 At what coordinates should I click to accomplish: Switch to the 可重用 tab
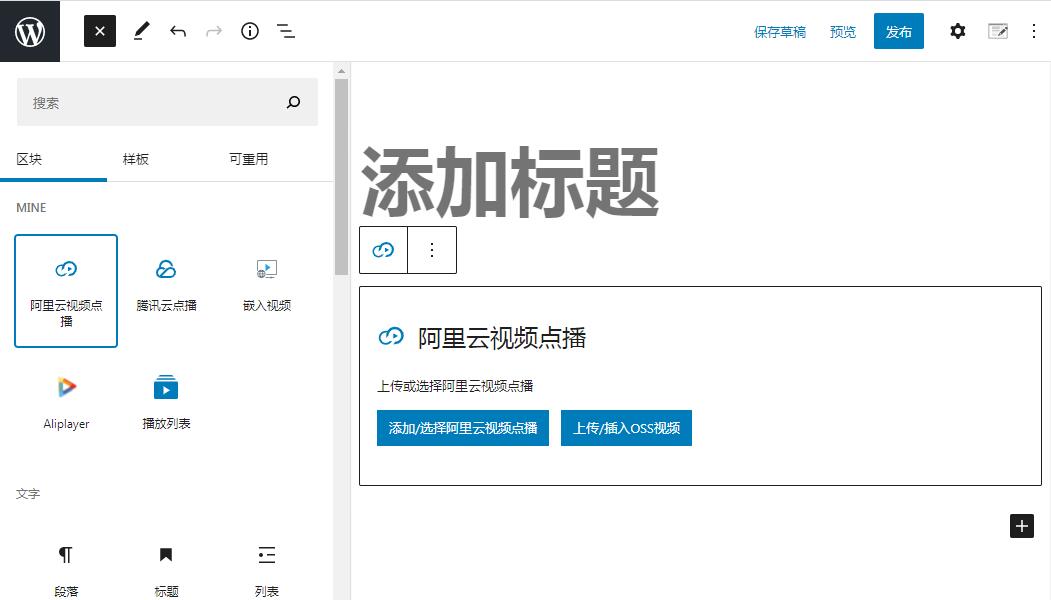click(x=248, y=160)
